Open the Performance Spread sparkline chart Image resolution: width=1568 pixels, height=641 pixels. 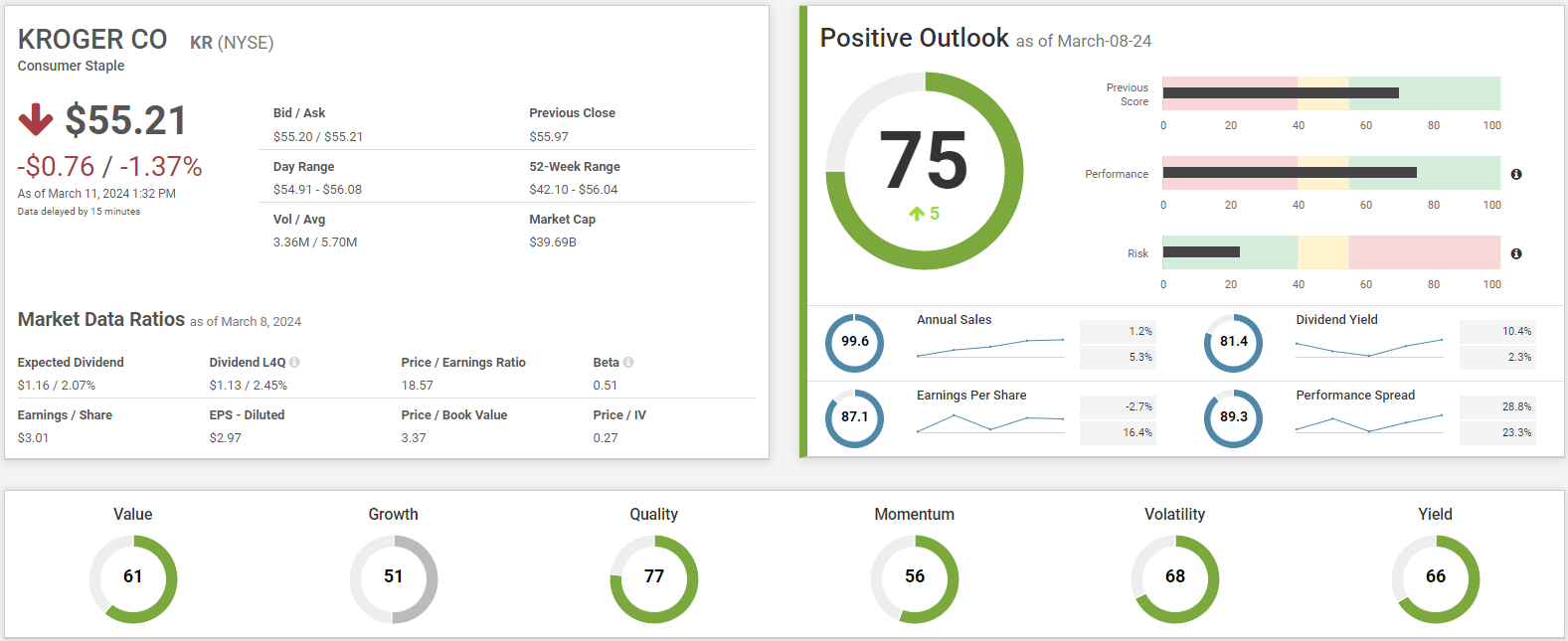(1369, 422)
